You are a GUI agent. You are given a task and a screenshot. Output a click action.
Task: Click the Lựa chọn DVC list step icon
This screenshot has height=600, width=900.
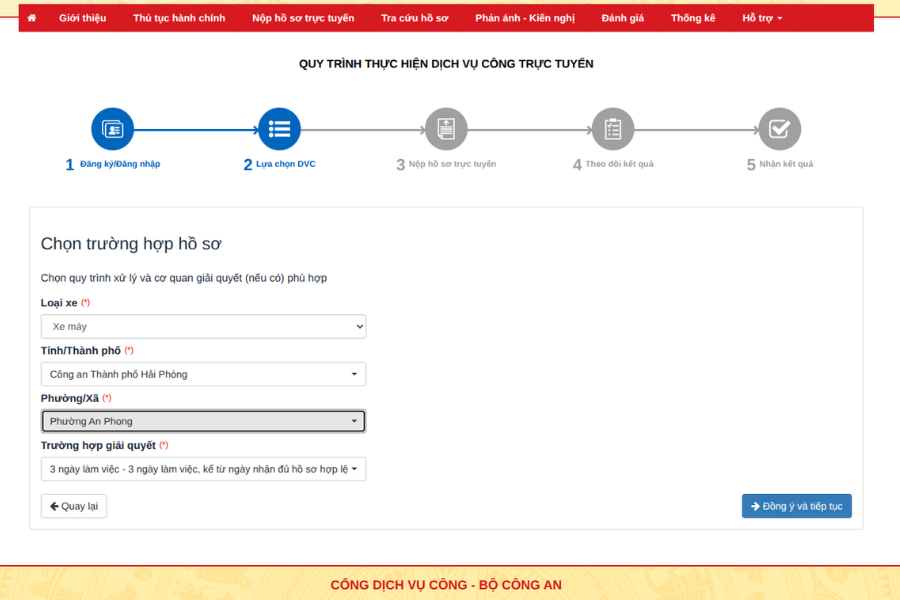click(280, 129)
